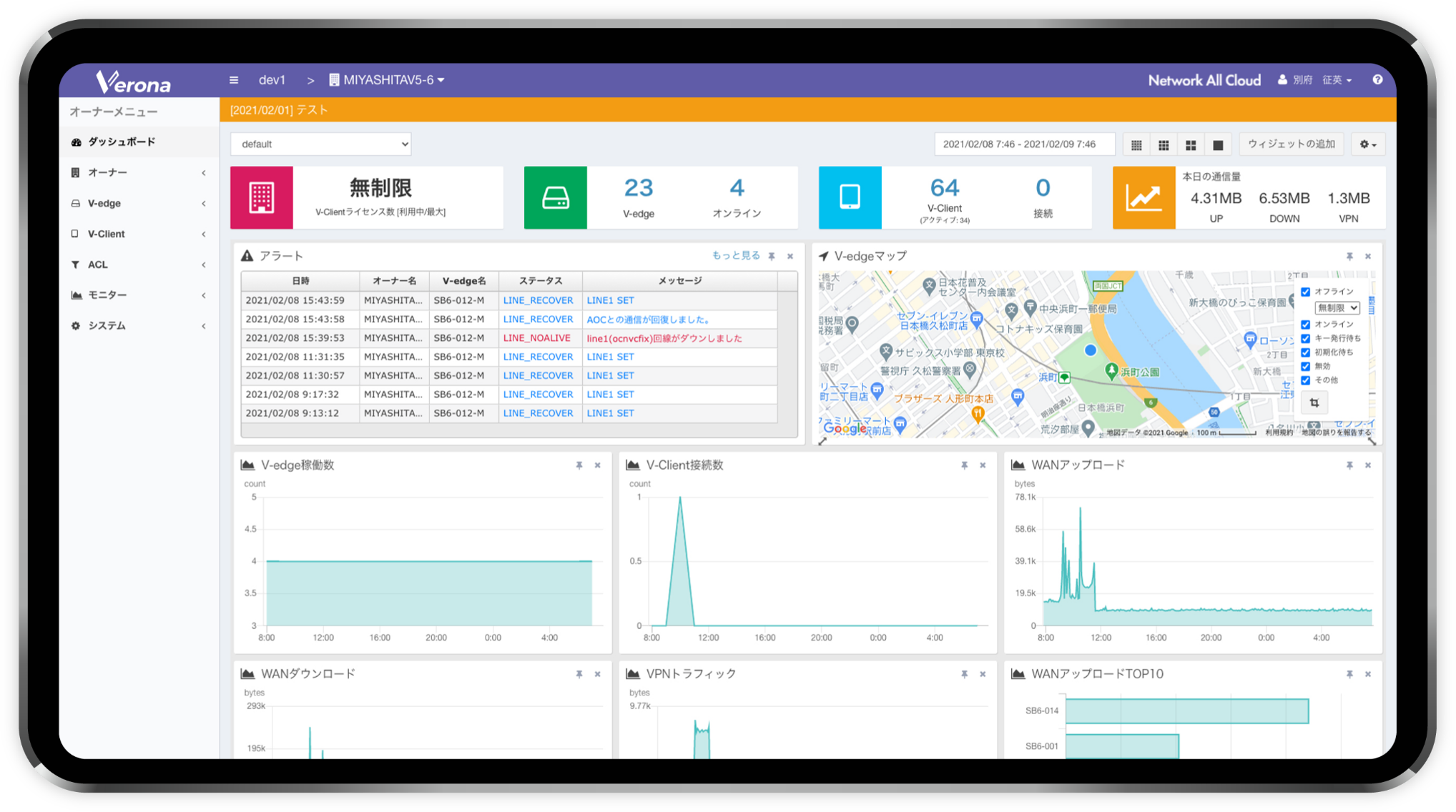1456x812 pixels.
Task: Open the dashboard settings gear menu
Action: pos(1367,144)
